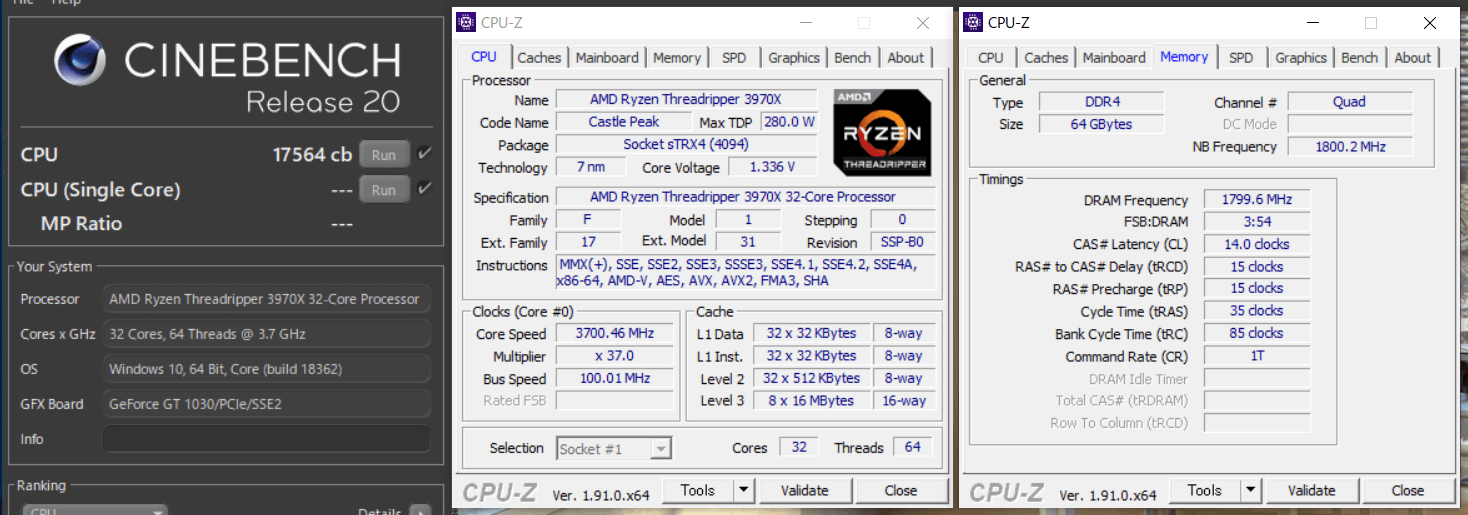Toggle the CPU test checkbox in Cinebench
This screenshot has height=515, width=1468.
(x=424, y=154)
